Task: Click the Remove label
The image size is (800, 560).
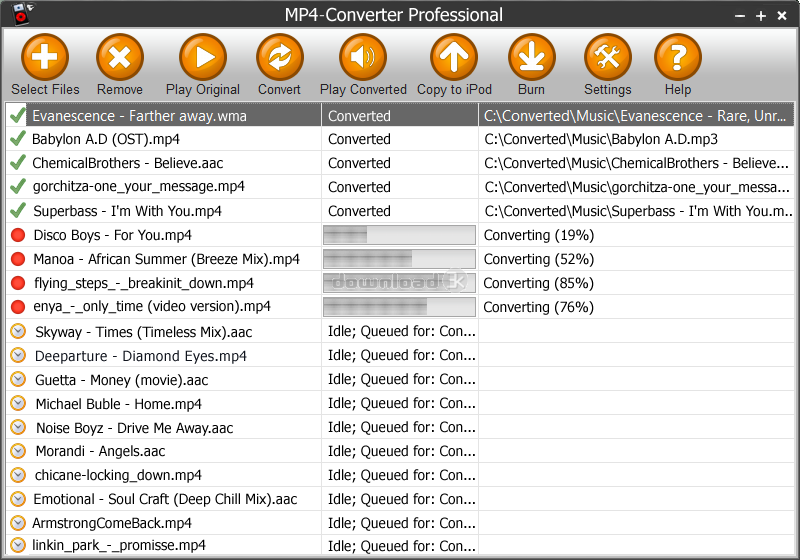Action: (120, 89)
